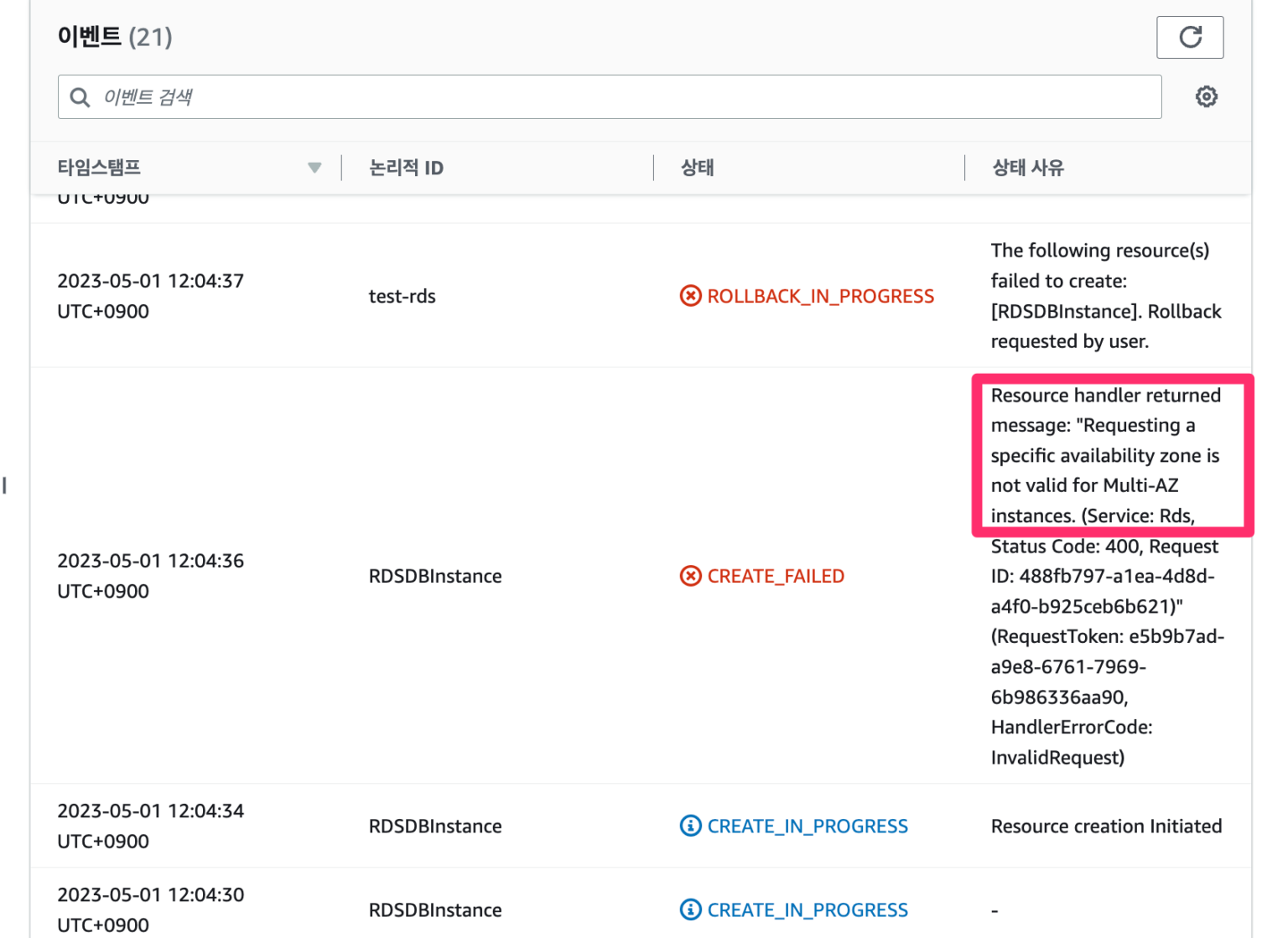Click the search icon inside 이벤트 검색 field
This screenshot has height=938, width=1288.
coord(80,97)
